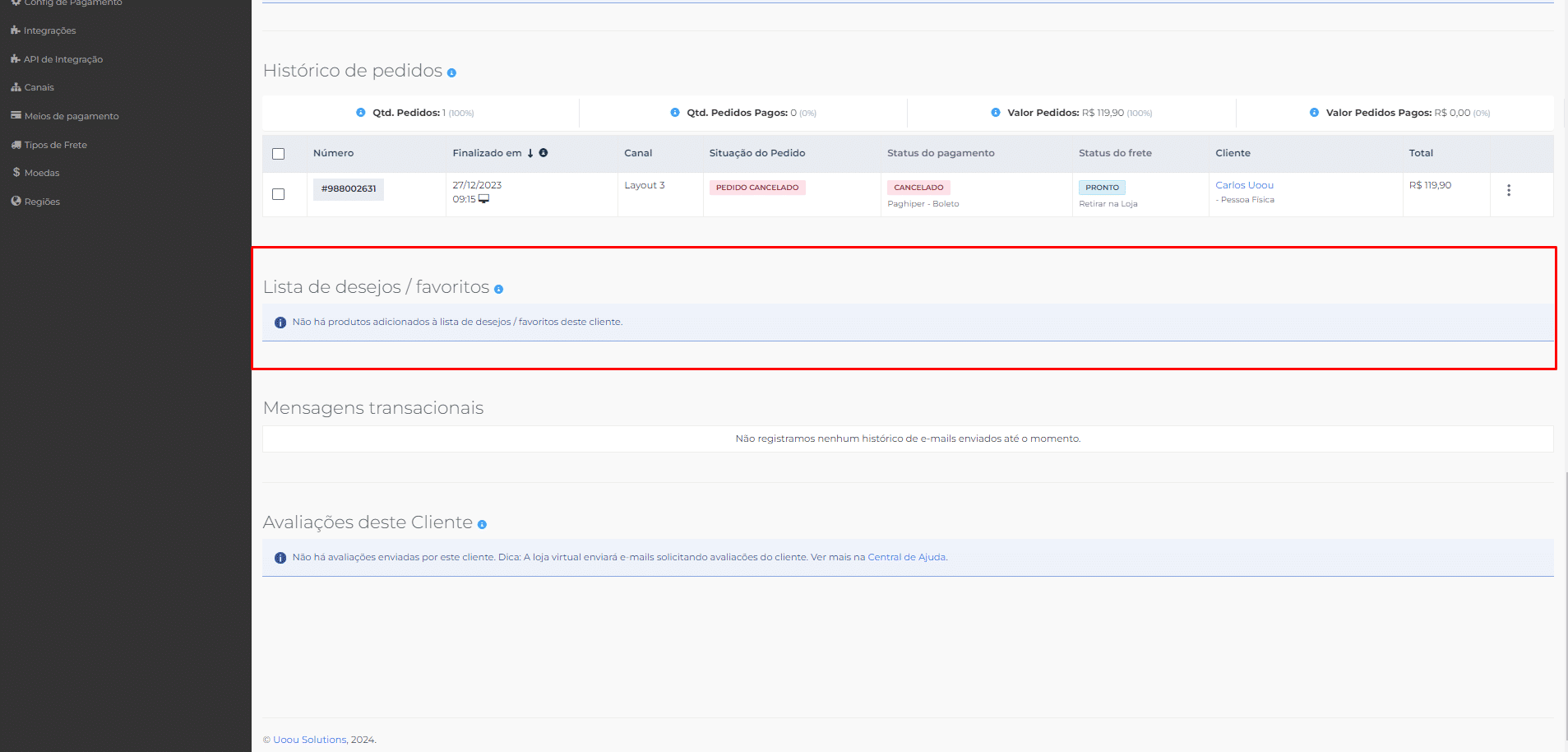Click info icon next to Qtd. Pedidos Pagos
This screenshot has width=1568, height=752.
coord(675,113)
